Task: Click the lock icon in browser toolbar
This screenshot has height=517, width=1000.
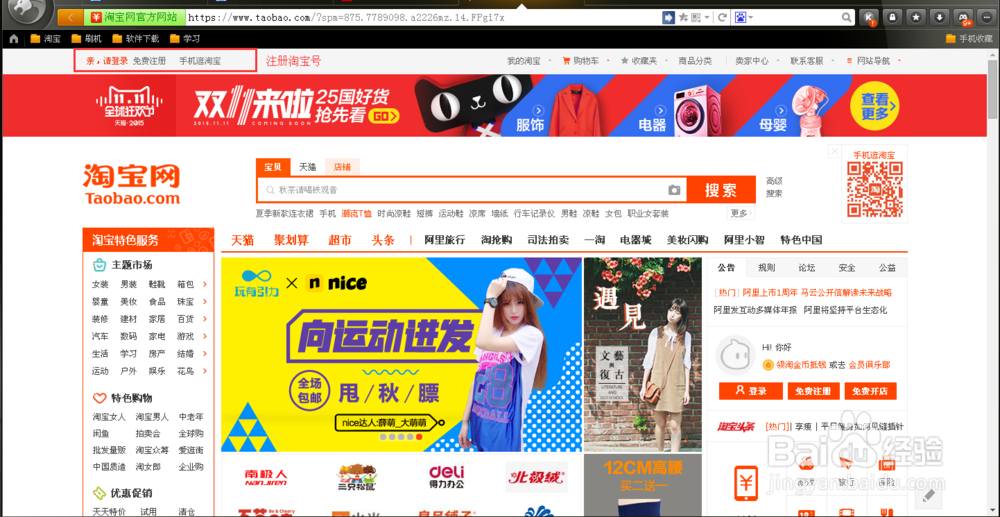Action: (893, 18)
